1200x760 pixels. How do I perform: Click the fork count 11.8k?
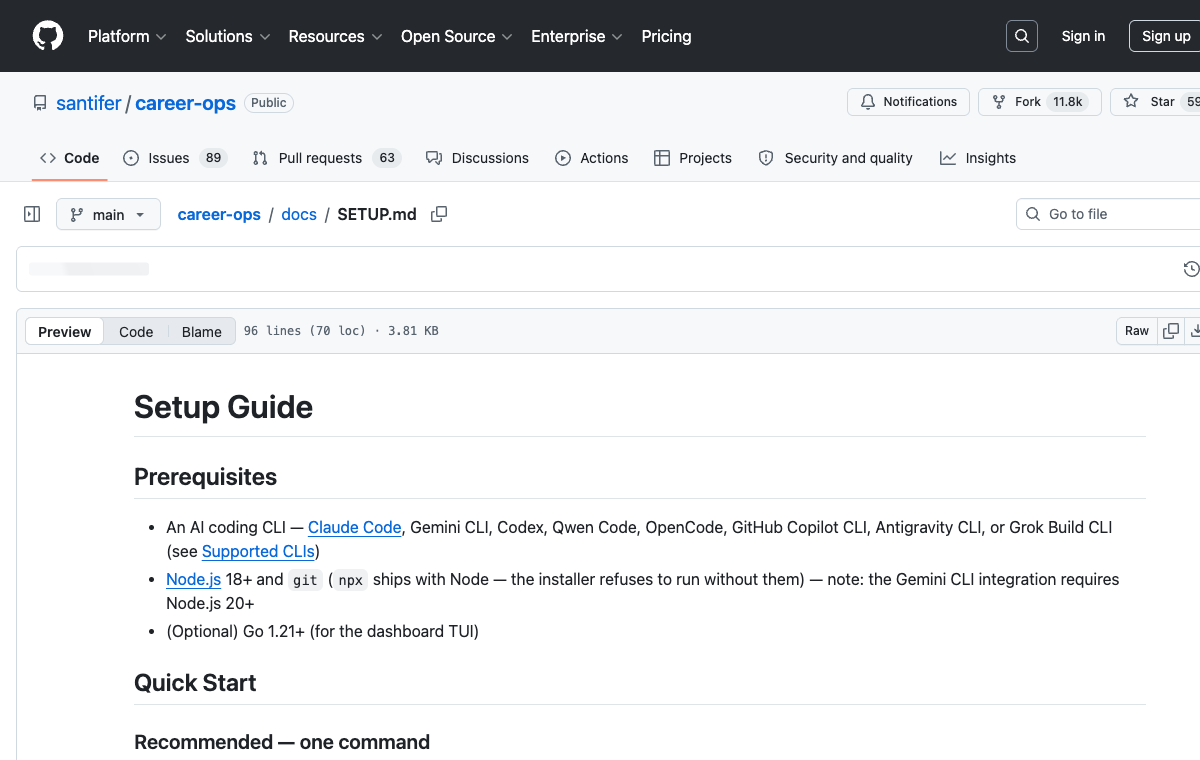pyautogui.click(x=1068, y=102)
